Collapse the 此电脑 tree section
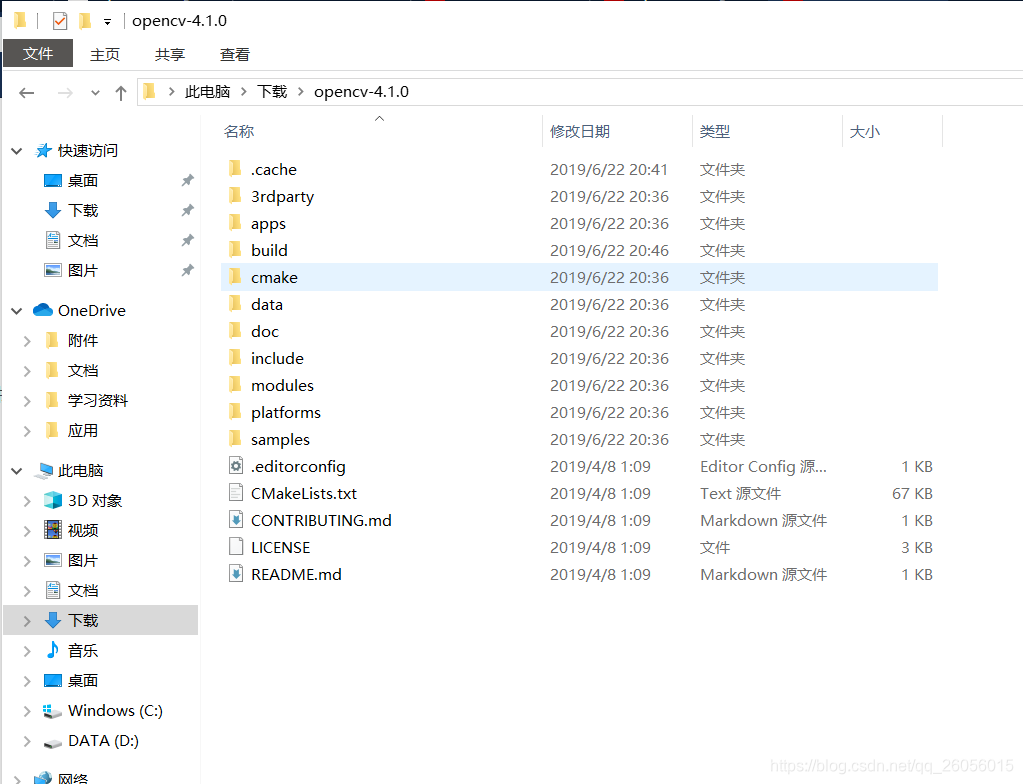The width and height of the screenshot is (1023, 784). (x=17, y=471)
